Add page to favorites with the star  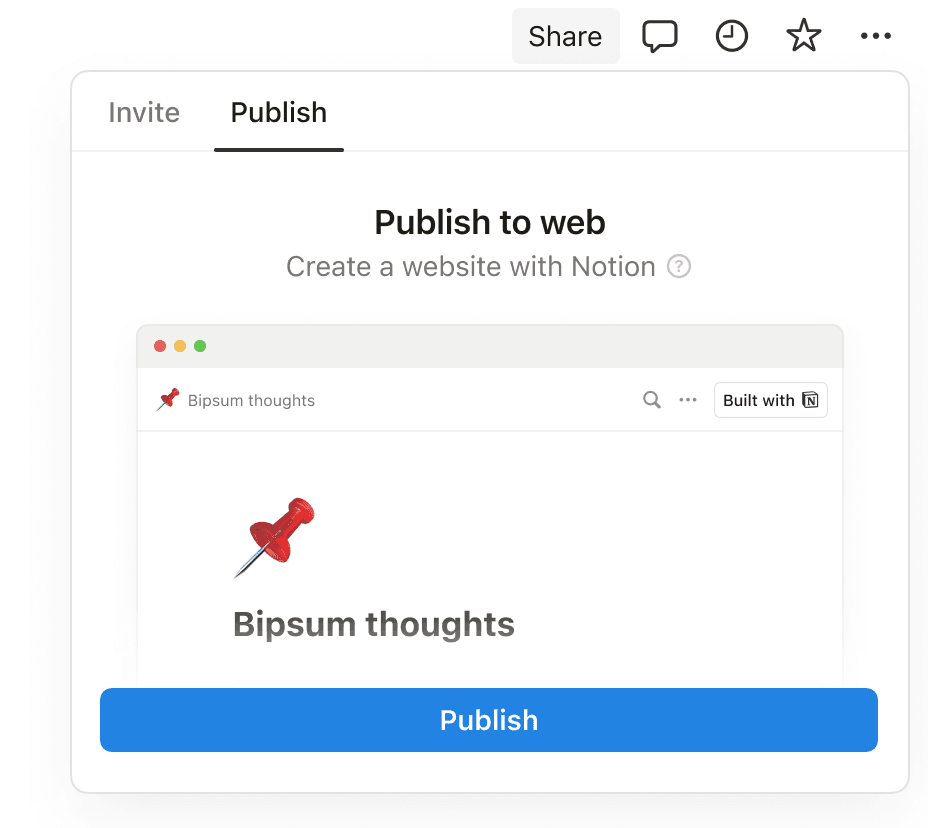click(x=803, y=37)
